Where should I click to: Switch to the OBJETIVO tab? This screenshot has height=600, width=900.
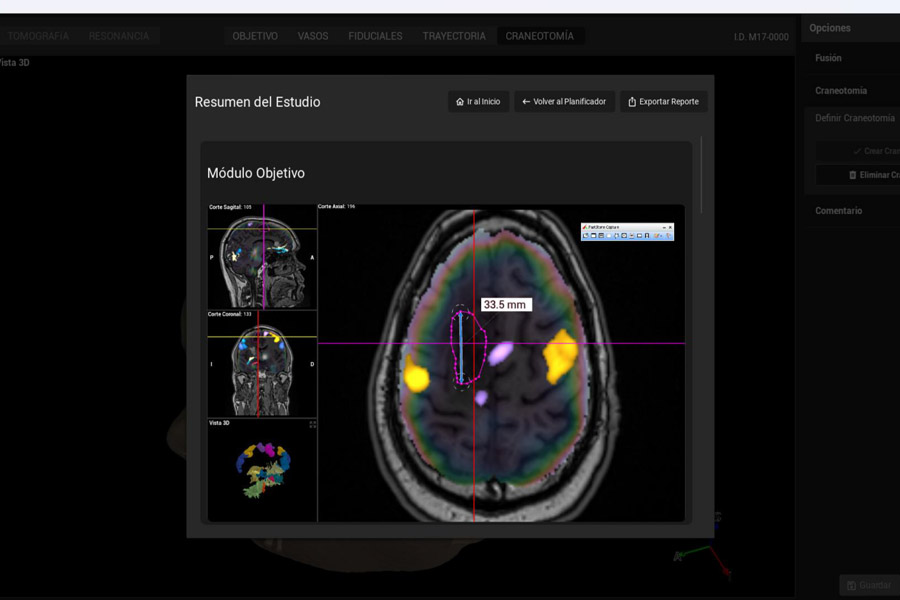[255, 36]
